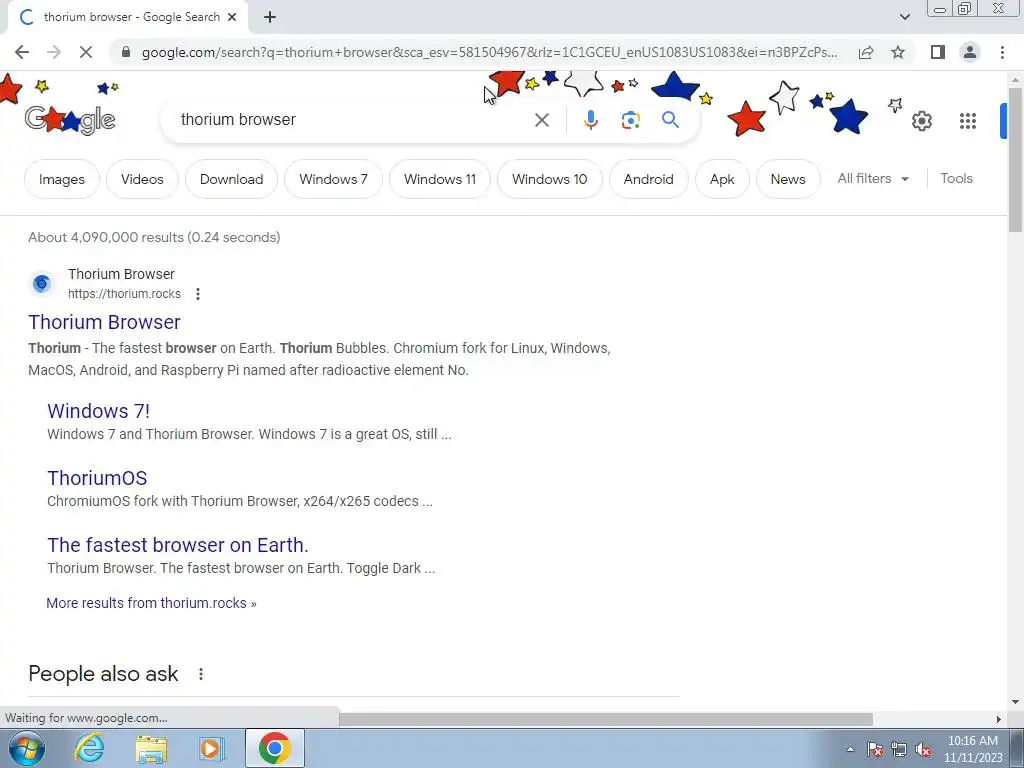
Task: Apply the Windows 7 filter chip
Action: 333,179
